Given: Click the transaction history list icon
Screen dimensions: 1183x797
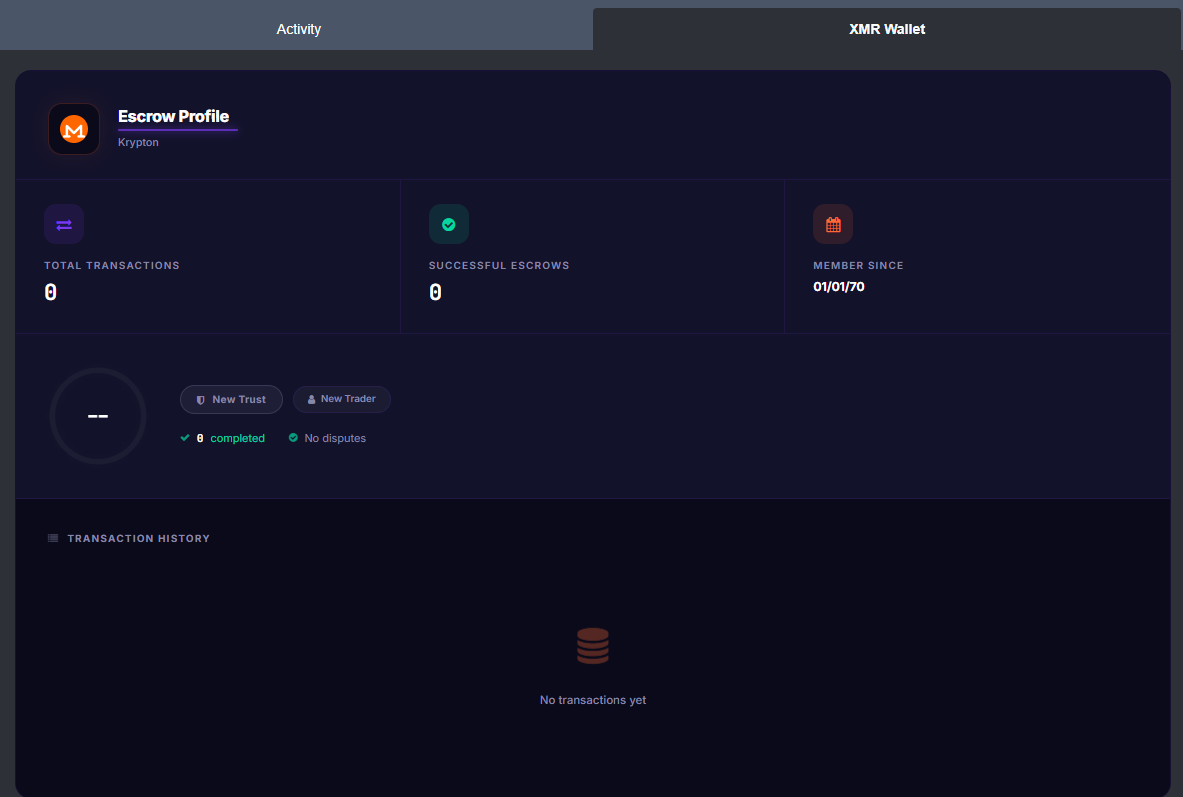Looking at the screenshot, I should pos(53,538).
